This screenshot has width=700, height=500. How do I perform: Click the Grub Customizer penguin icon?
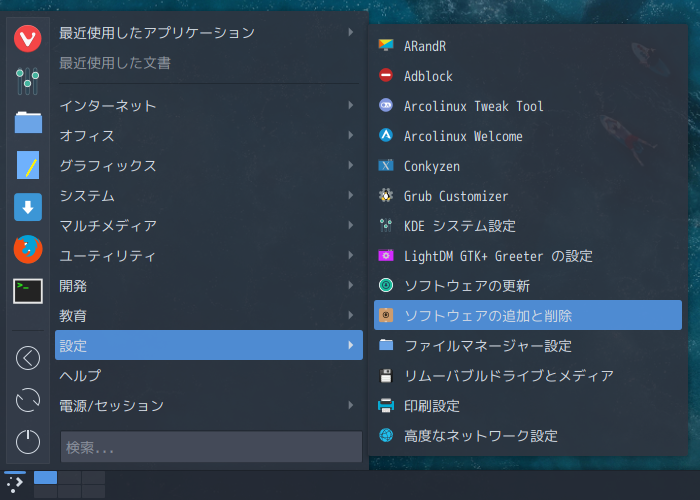[386, 196]
